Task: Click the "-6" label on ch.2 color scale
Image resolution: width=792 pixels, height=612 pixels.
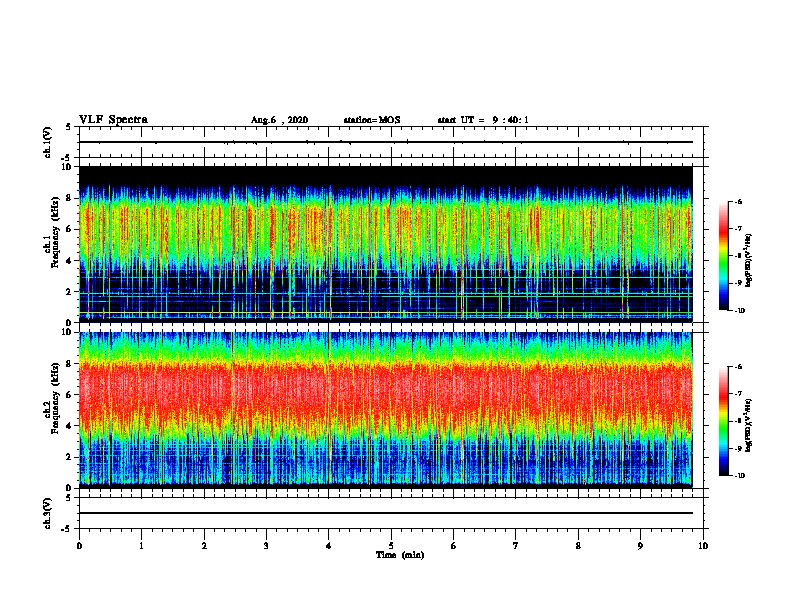Action: point(738,367)
